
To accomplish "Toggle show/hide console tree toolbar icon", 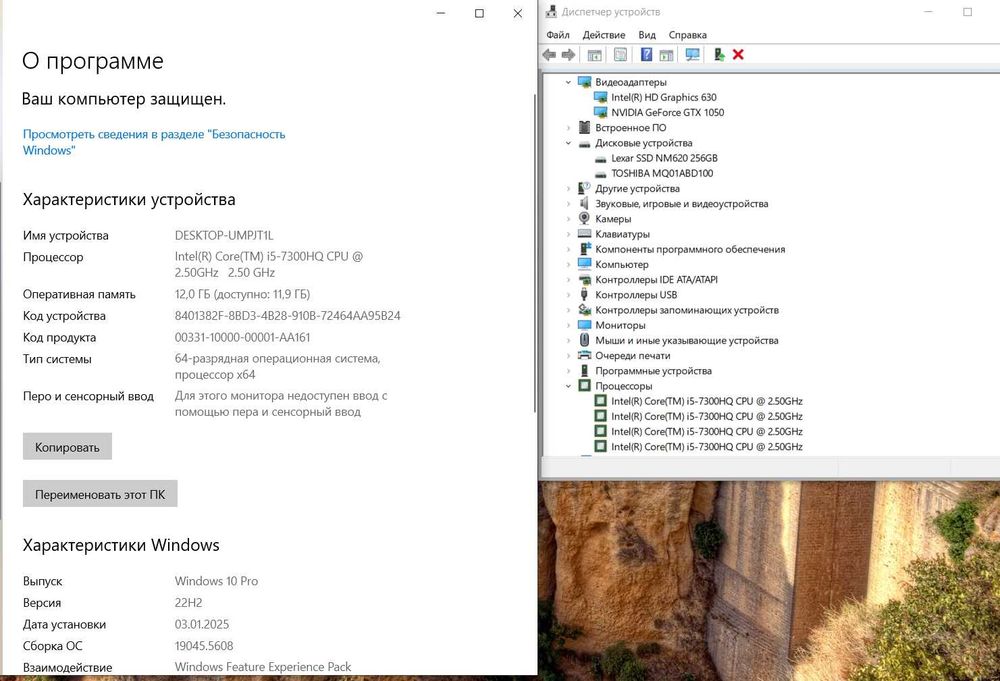I will 594,55.
